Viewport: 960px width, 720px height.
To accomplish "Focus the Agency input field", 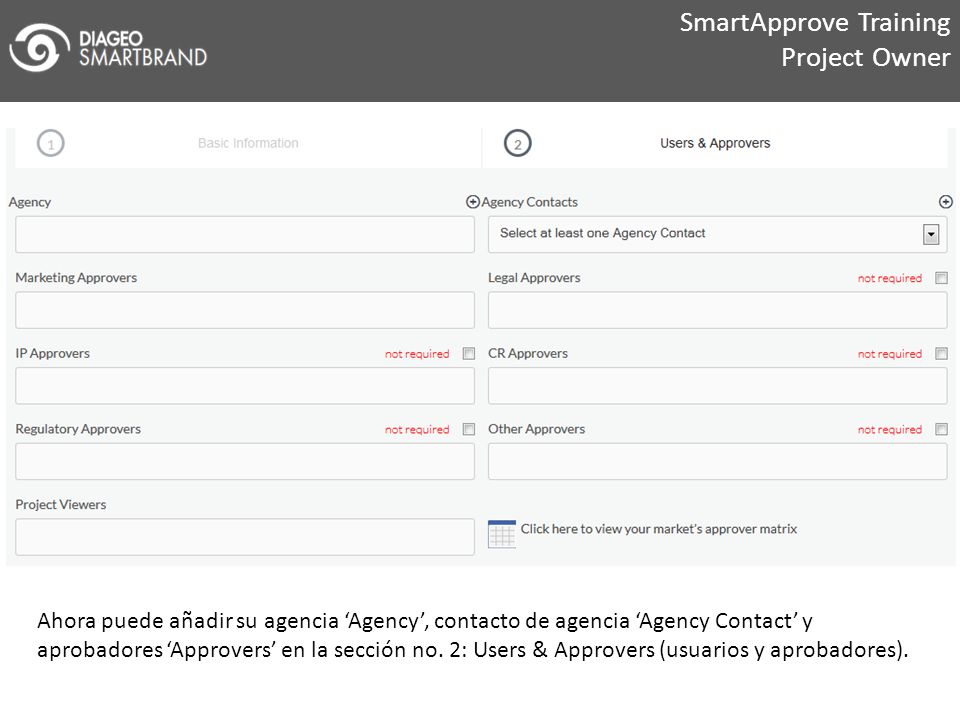I will tap(245, 234).
